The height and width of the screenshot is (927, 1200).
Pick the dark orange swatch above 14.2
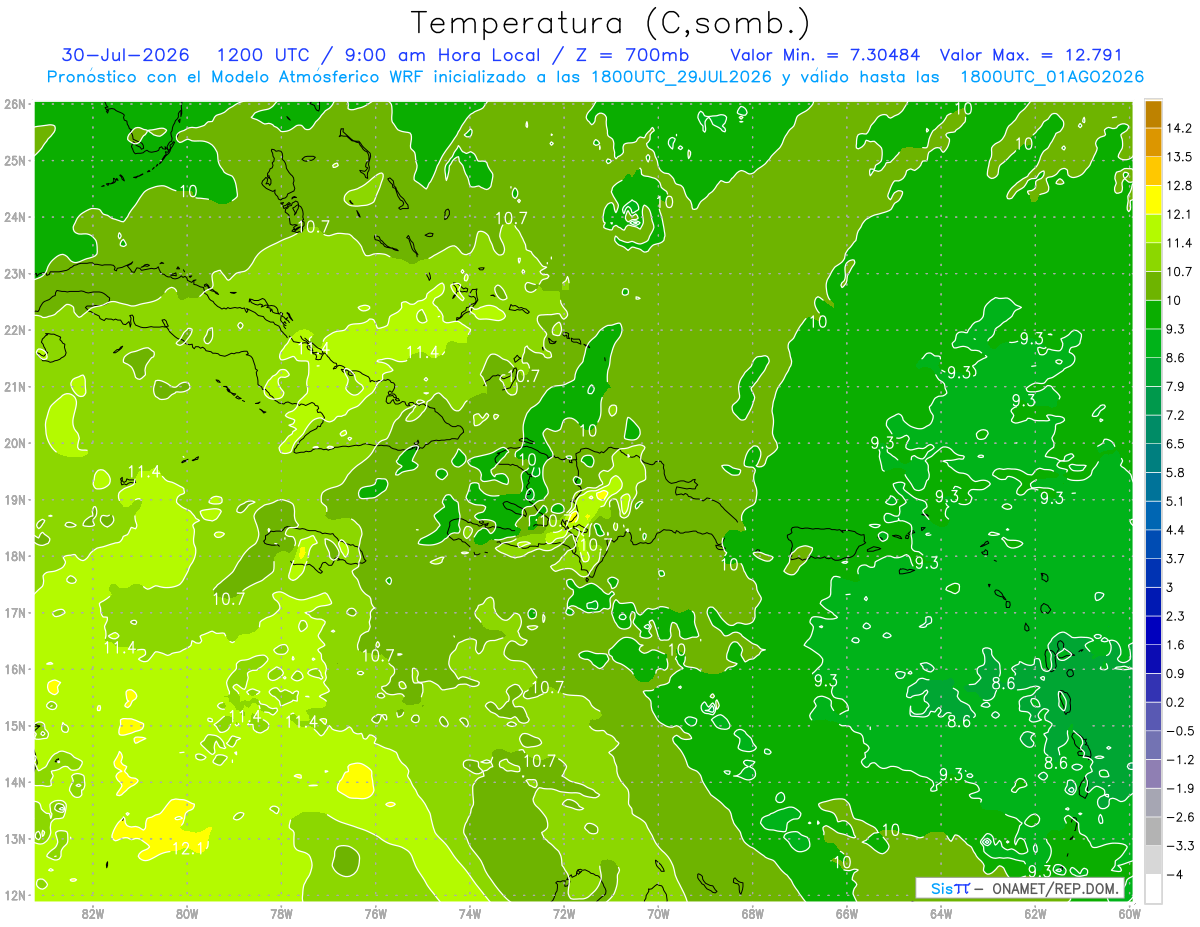[x=1153, y=114]
